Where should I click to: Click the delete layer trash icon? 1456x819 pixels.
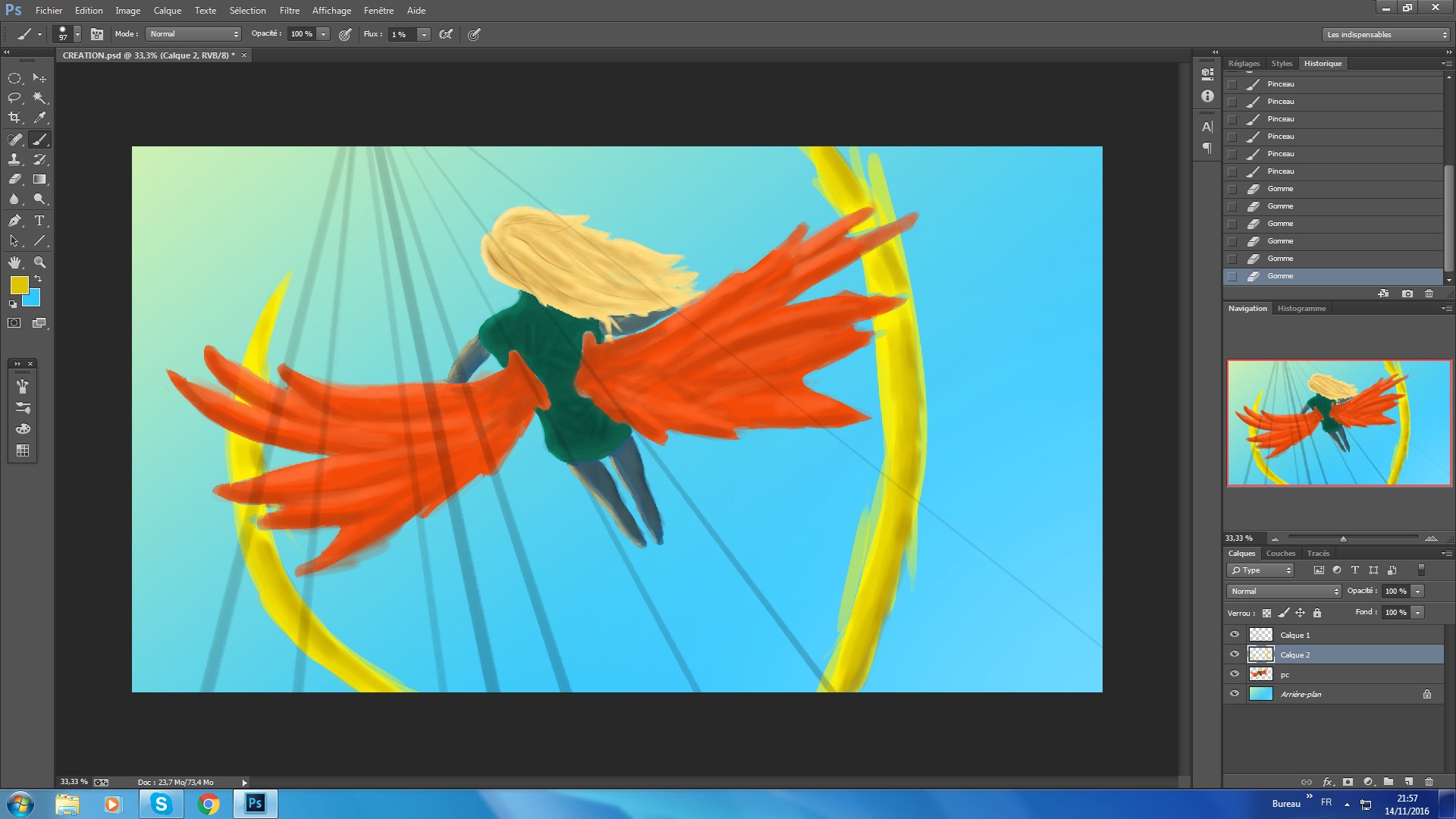coord(1429,781)
